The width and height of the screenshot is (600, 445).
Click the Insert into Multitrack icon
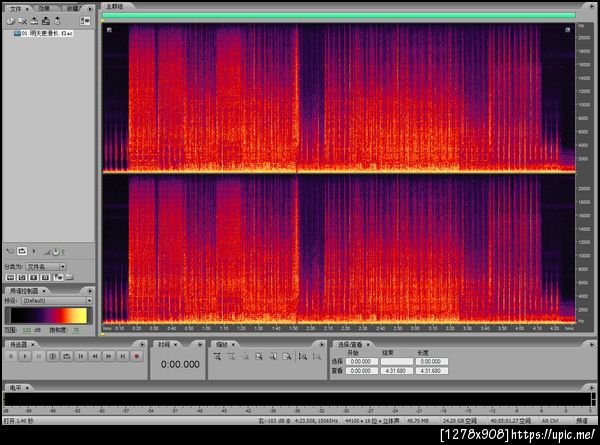click(x=34, y=21)
